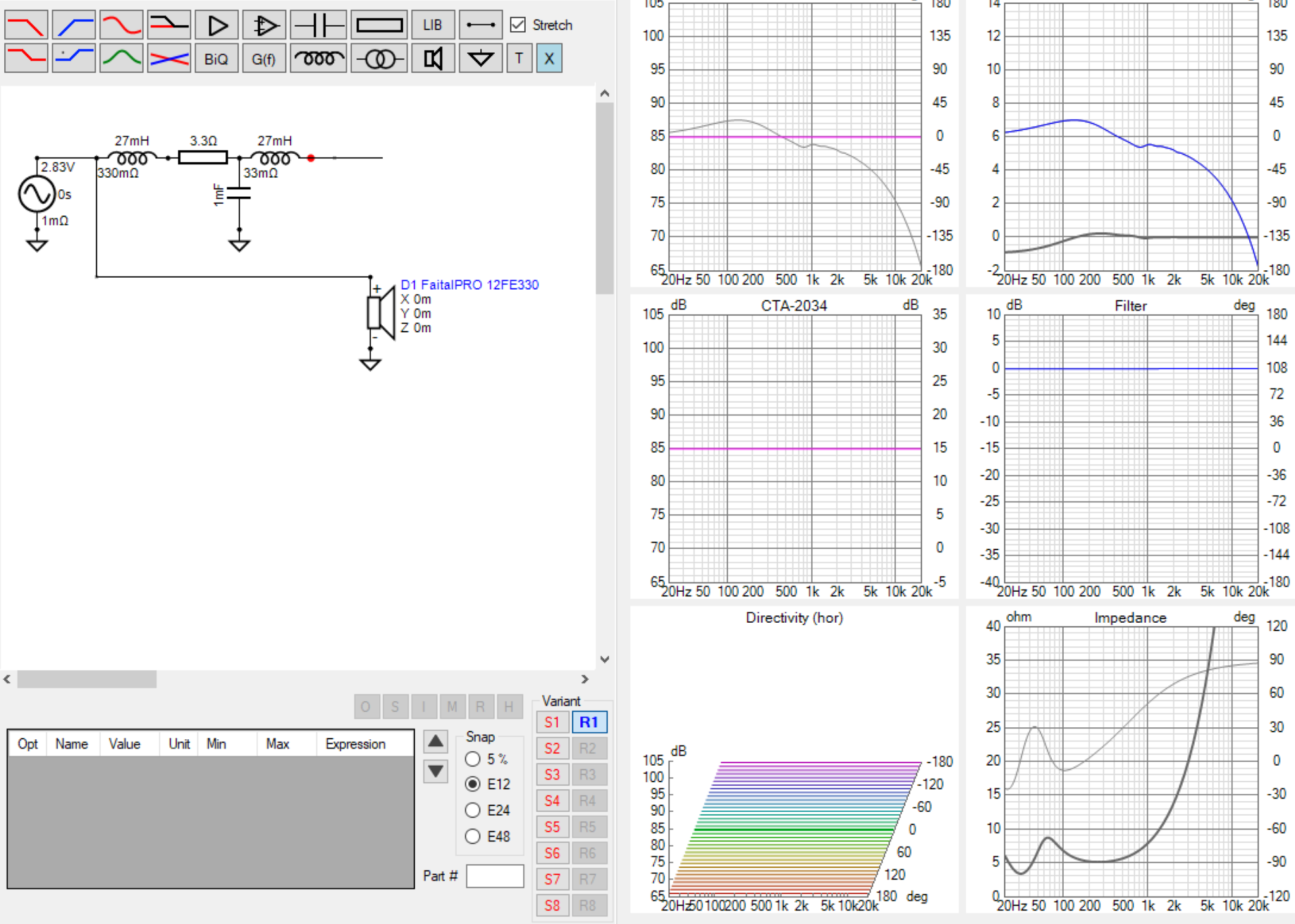
Task: Select the black-red attenuator step block
Action: [169, 25]
